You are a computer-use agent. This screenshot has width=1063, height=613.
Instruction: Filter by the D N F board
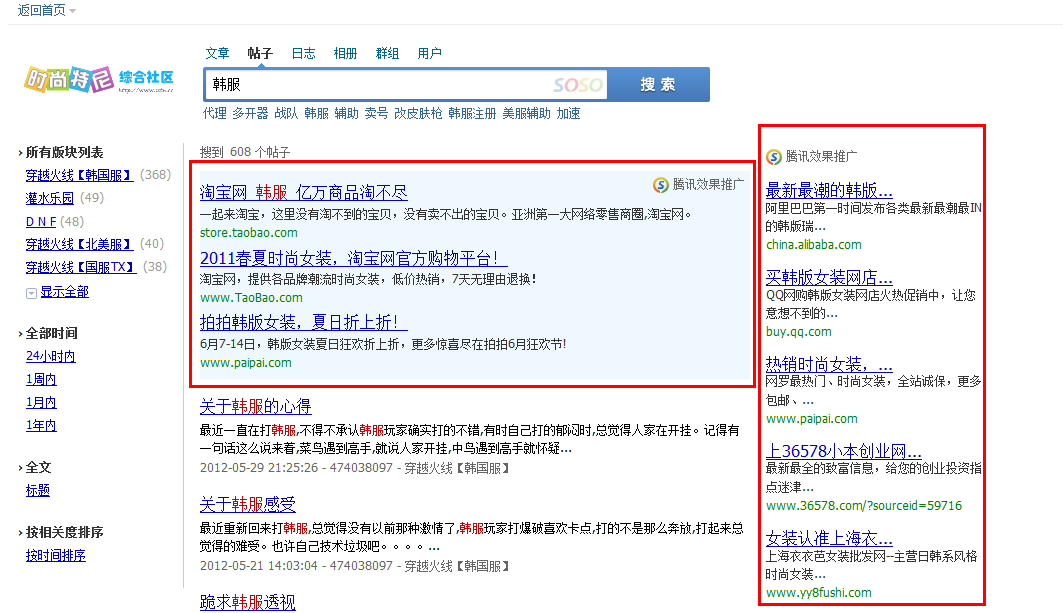[x=41, y=222]
